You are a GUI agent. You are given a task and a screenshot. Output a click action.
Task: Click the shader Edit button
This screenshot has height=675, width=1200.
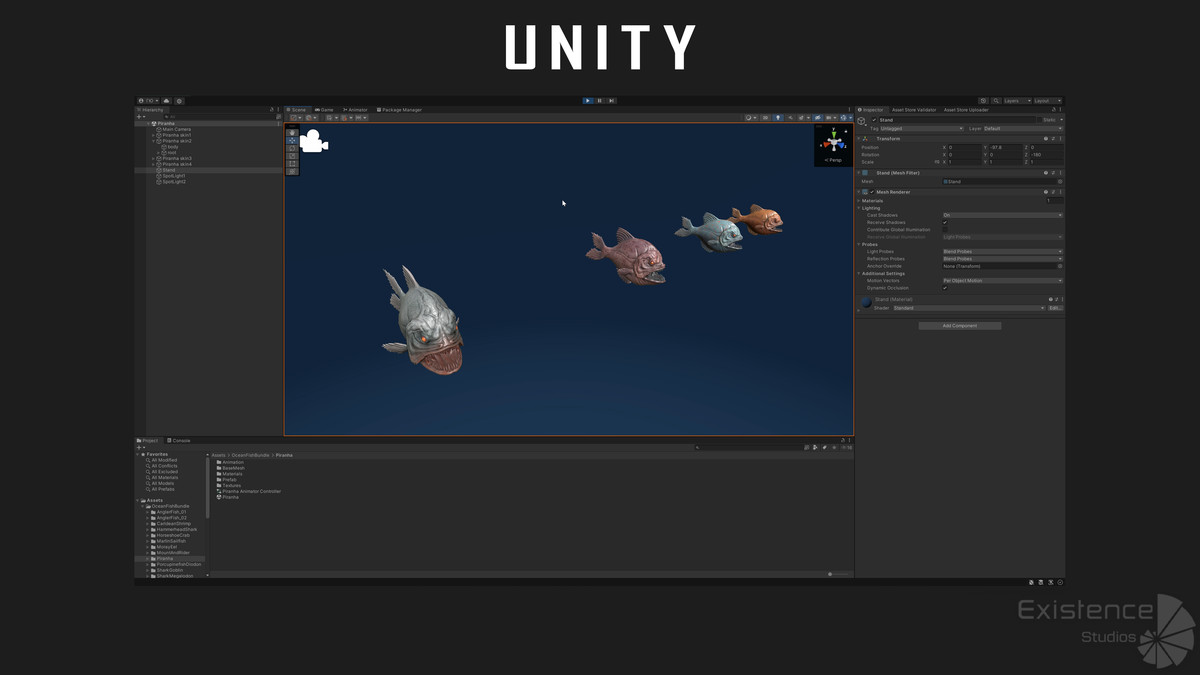(x=1054, y=308)
